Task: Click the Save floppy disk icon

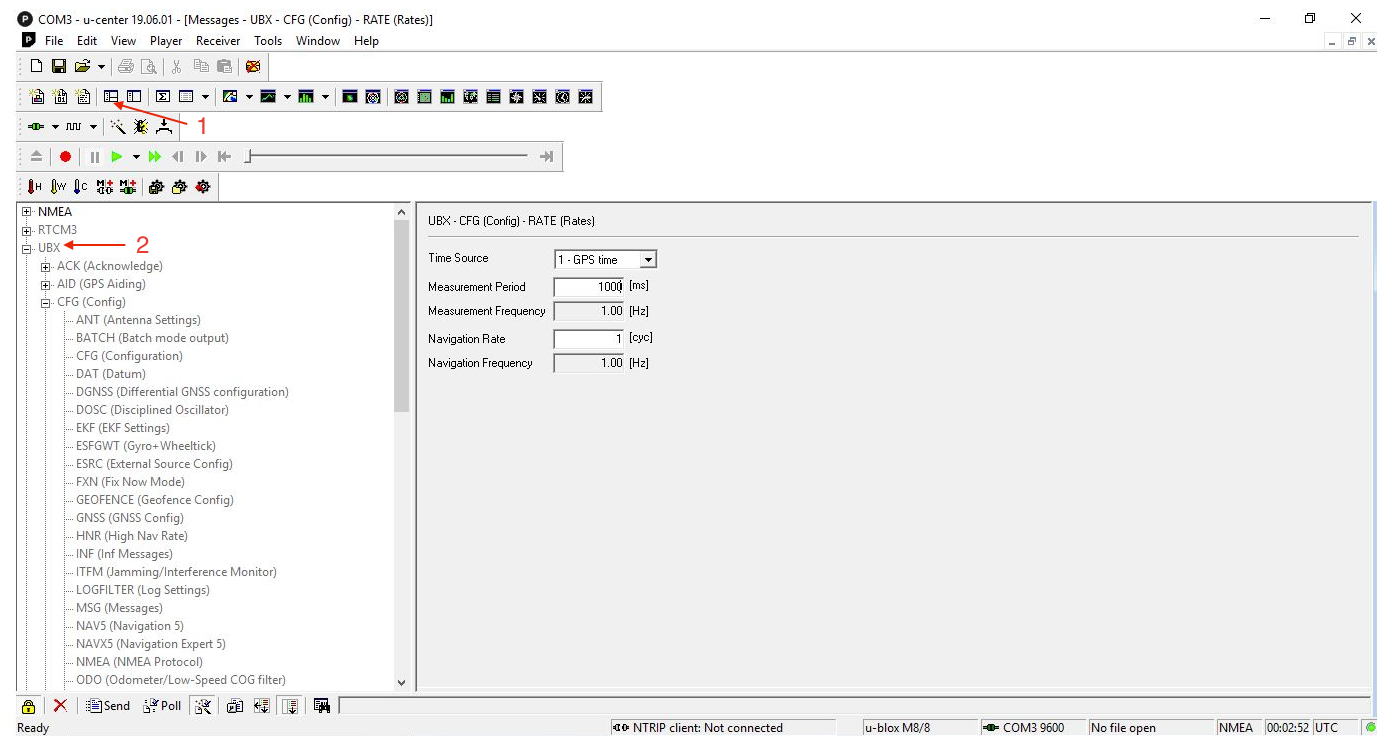Action: coord(59,66)
